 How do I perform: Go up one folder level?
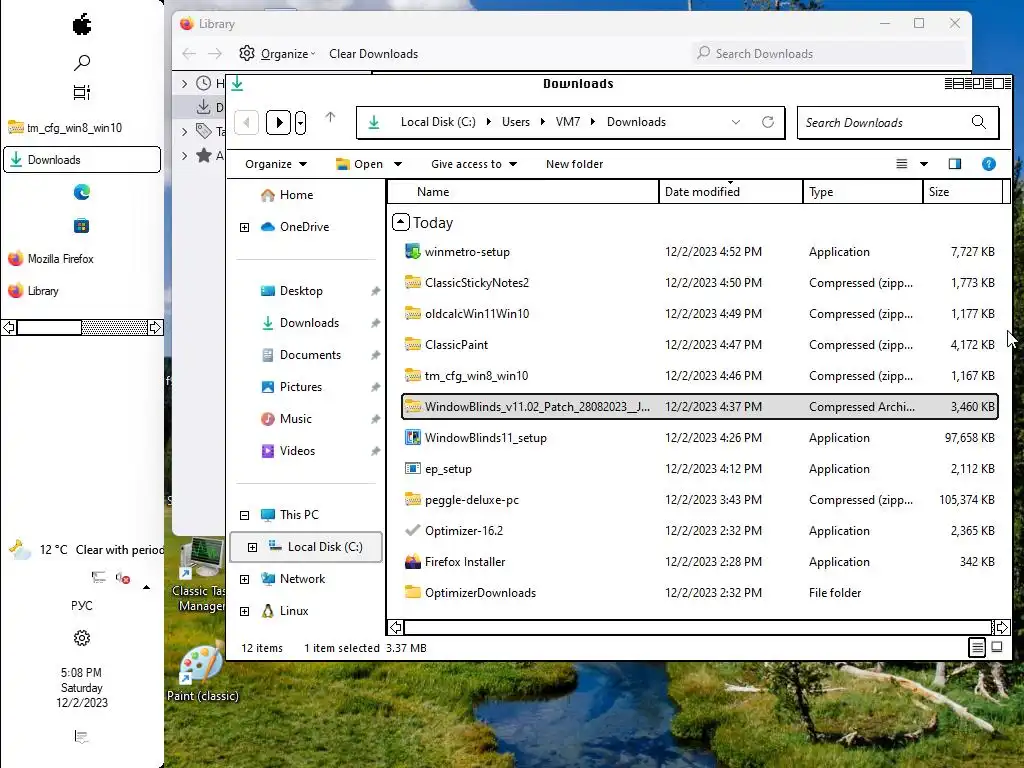(x=330, y=118)
